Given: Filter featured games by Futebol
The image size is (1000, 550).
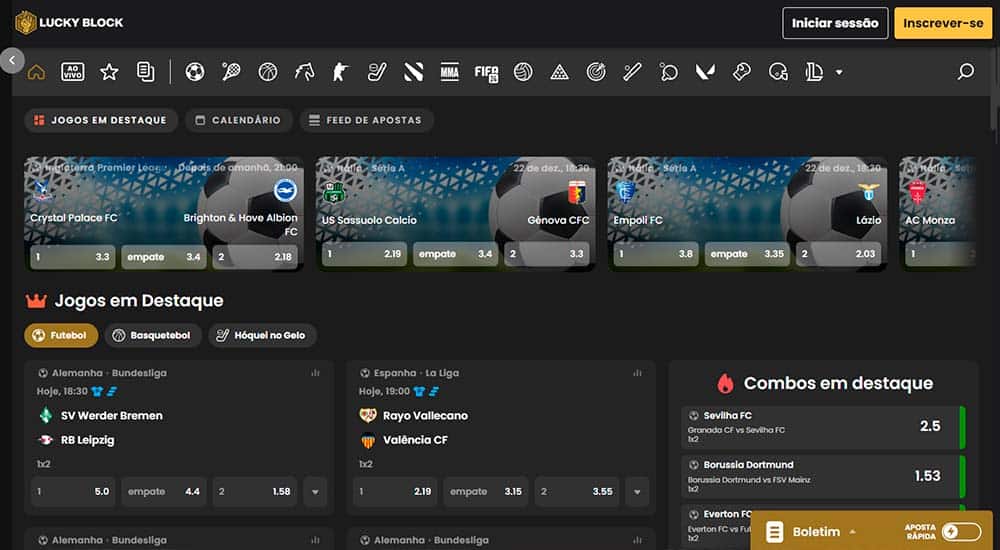Looking at the screenshot, I should point(61,336).
